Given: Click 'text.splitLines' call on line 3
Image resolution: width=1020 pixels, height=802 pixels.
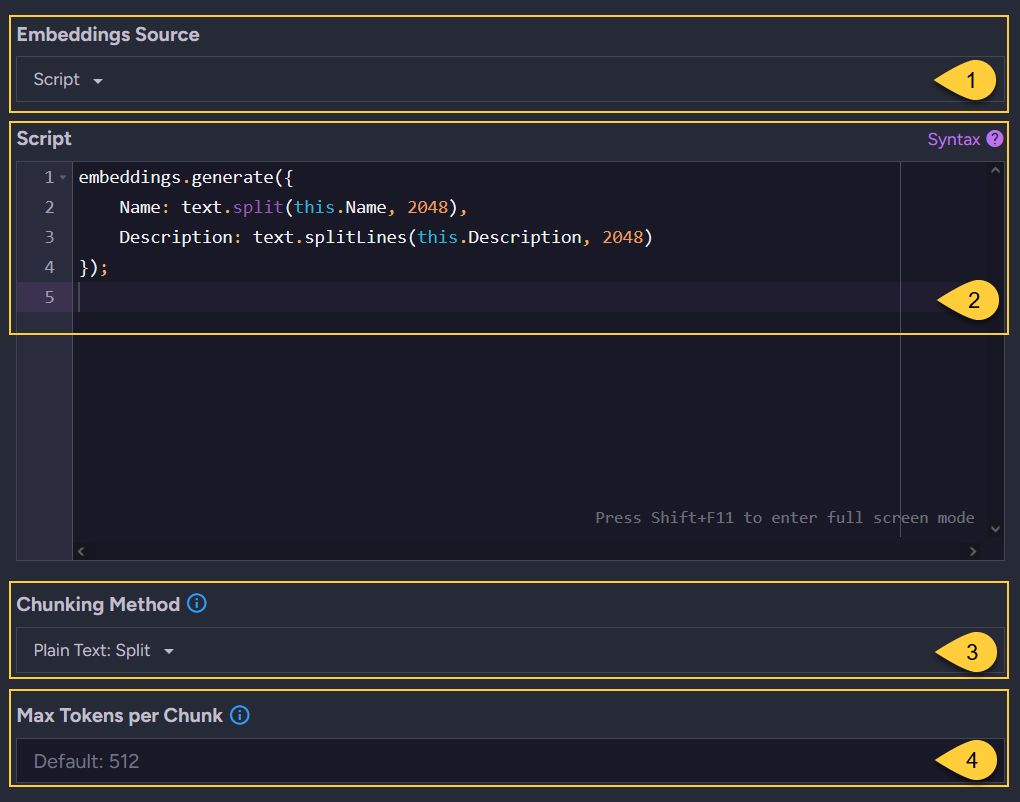Looking at the screenshot, I should coord(330,237).
